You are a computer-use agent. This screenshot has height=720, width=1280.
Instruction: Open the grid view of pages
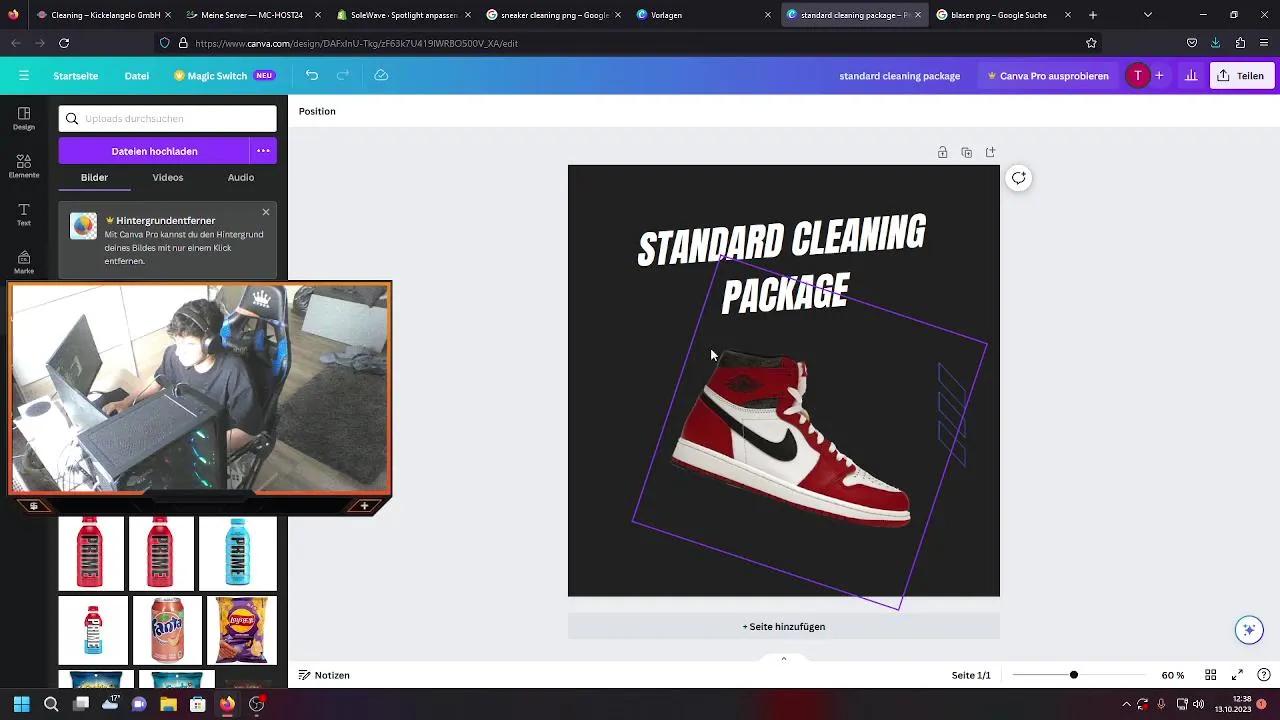pos(1210,675)
